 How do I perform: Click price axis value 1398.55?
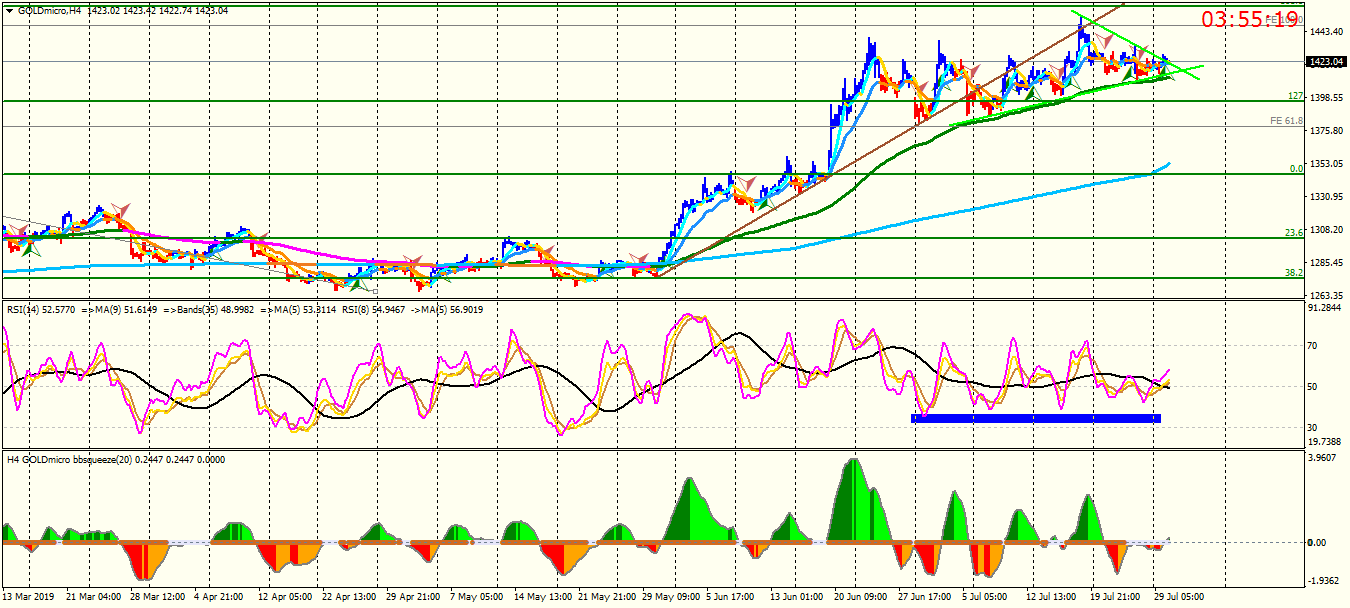tap(1325, 98)
